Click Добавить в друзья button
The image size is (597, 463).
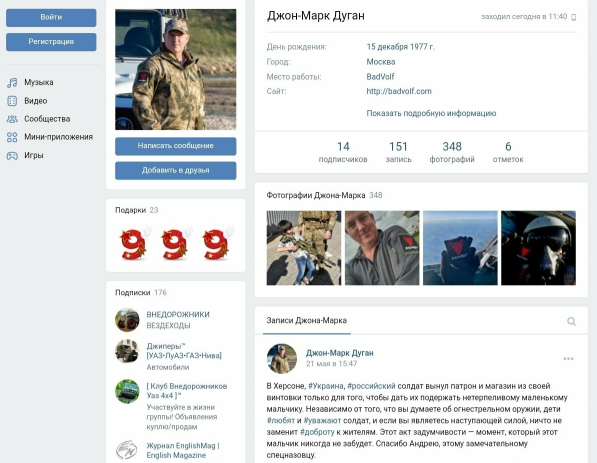(176, 171)
